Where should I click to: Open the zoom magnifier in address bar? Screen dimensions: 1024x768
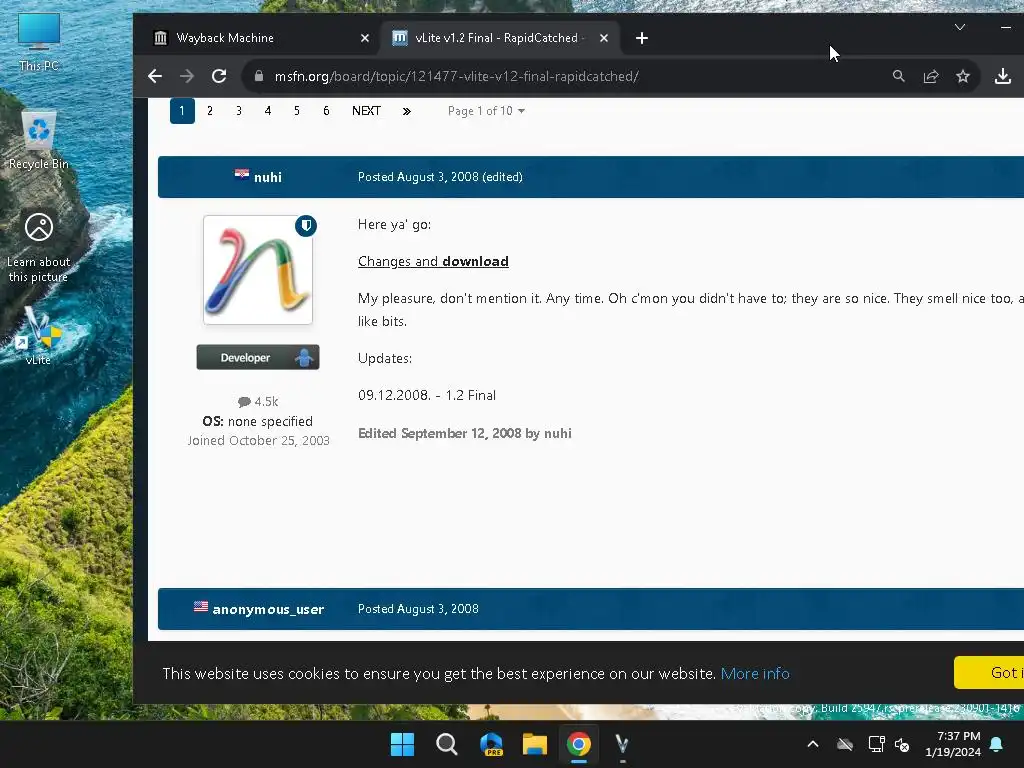point(899,76)
